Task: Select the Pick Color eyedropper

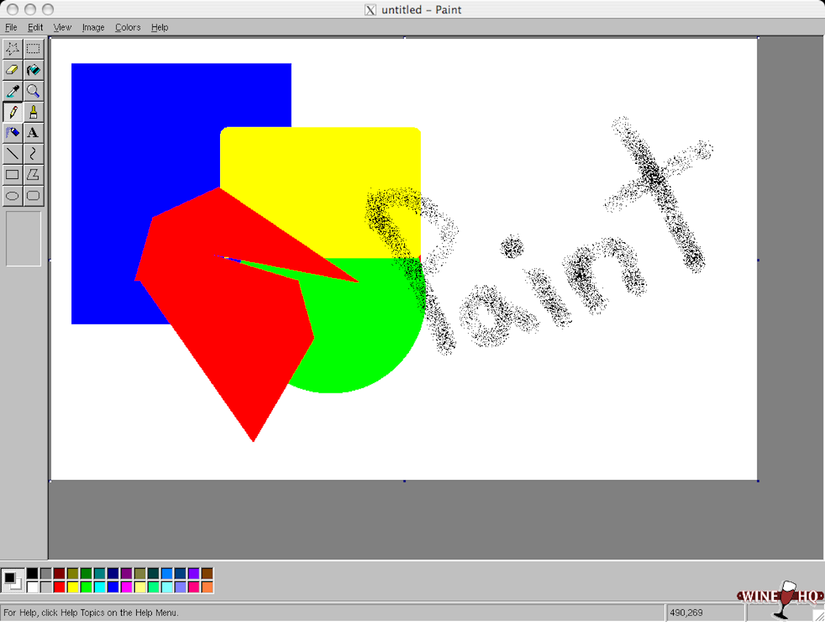Action: click(11, 90)
